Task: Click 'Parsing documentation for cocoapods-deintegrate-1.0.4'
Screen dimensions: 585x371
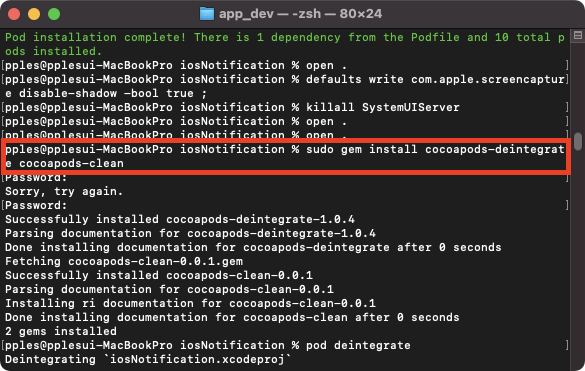Action: pyautogui.click(x=190, y=234)
